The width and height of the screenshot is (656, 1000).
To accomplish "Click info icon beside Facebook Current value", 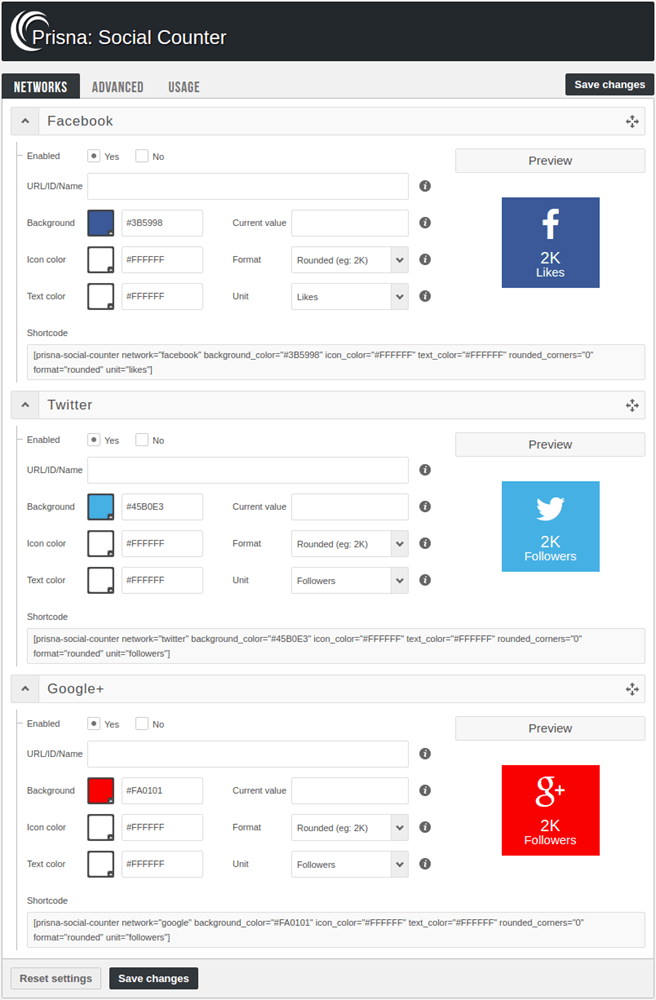I will [425, 223].
